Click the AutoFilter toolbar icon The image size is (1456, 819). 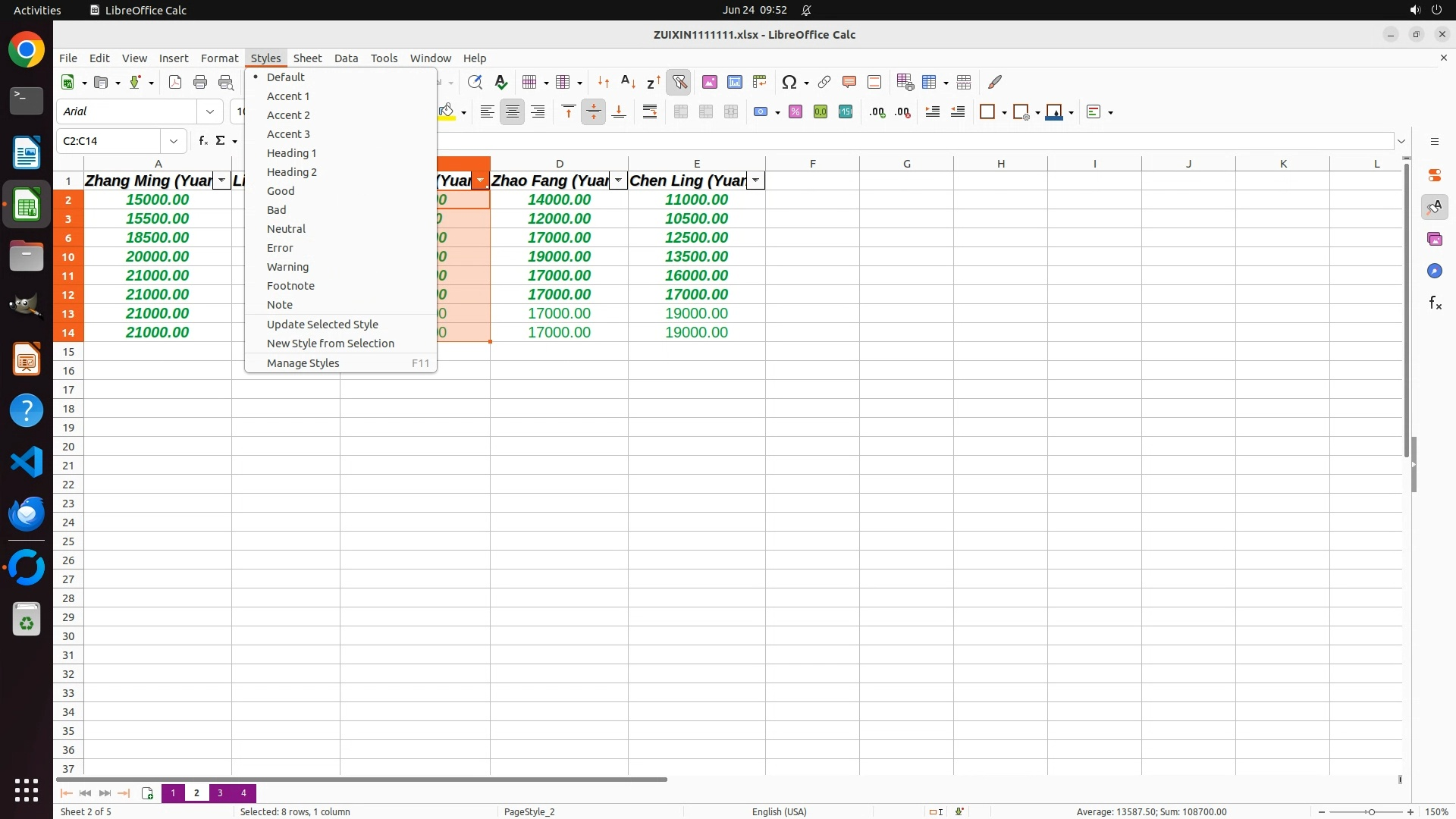point(679,82)
